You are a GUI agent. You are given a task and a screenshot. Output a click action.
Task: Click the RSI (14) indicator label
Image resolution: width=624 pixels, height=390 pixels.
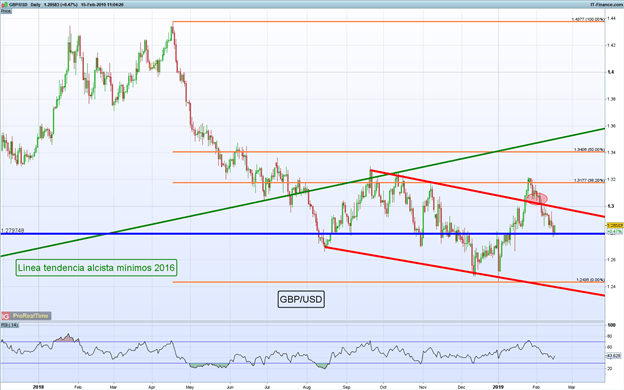coord(9,325)
